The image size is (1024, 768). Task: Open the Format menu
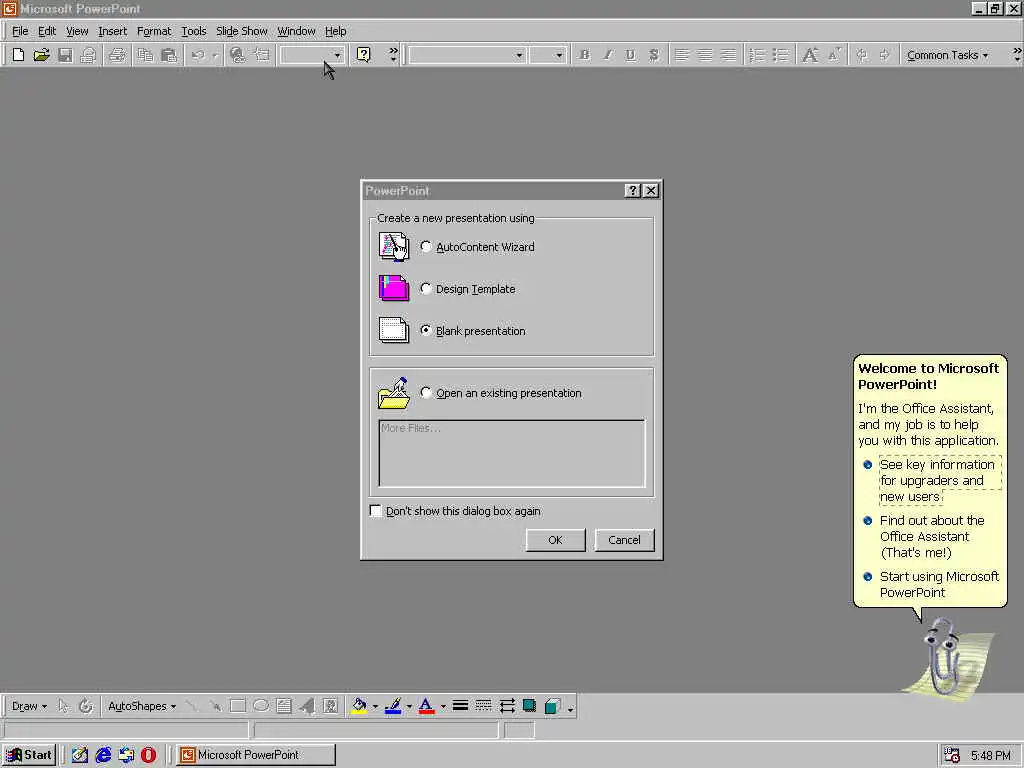coord(153,31)
